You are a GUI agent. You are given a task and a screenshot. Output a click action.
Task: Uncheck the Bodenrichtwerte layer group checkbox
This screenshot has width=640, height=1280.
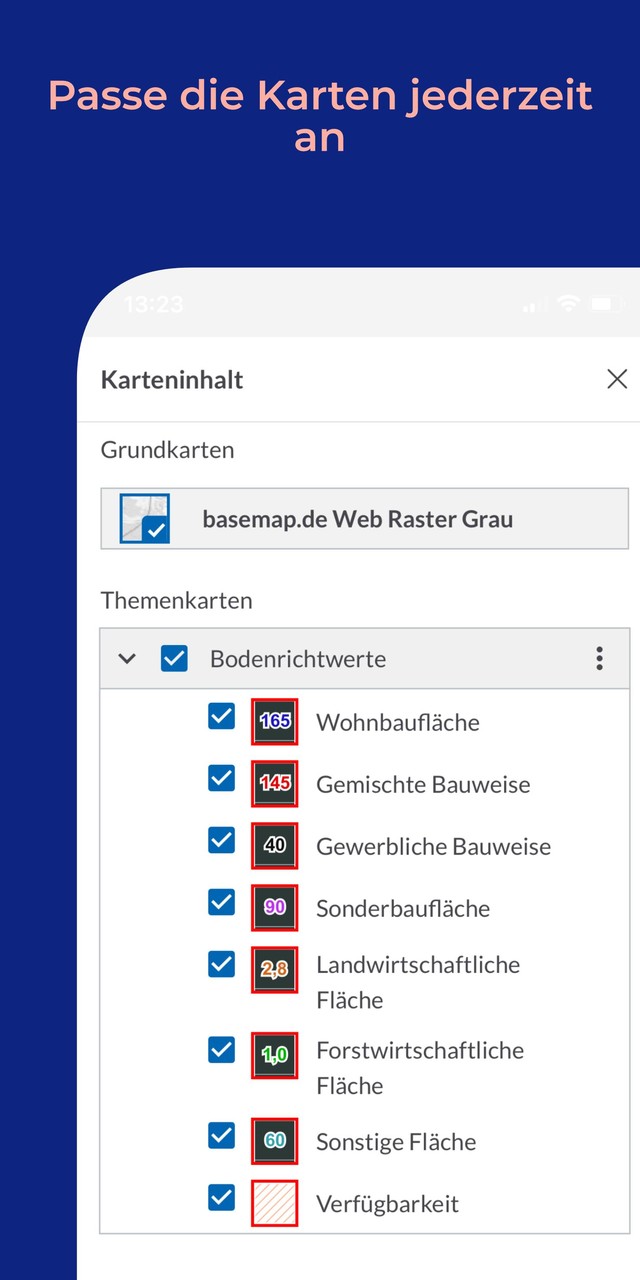pyautogui.click(x=174, y=658)
